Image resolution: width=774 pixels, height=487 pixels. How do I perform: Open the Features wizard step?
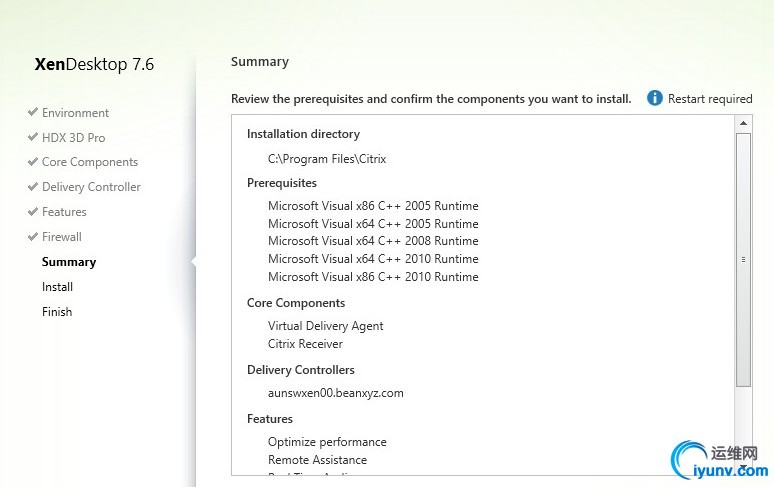tap(64, 212)
